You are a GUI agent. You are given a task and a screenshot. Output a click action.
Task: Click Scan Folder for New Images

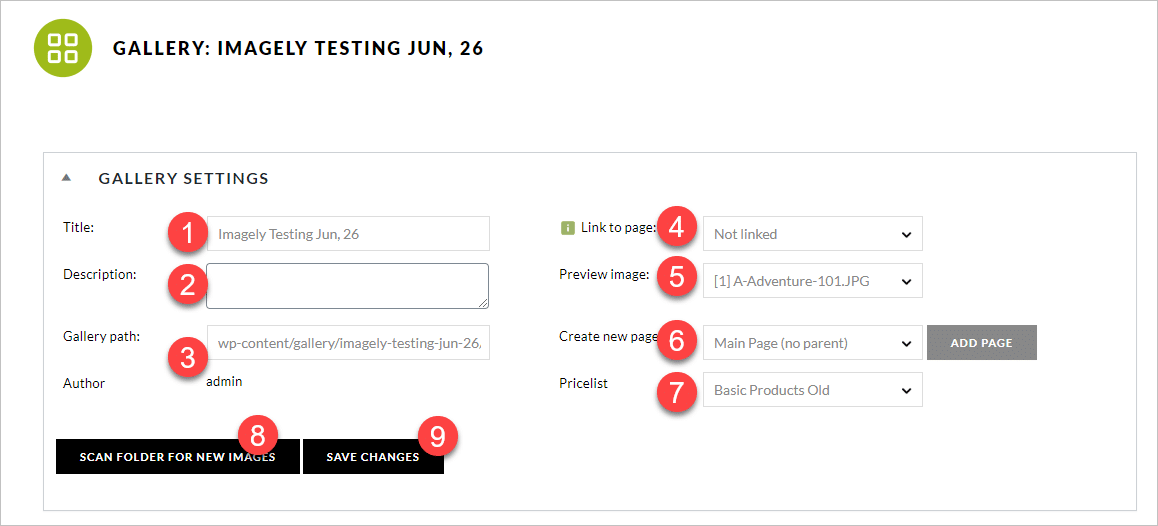[177, 457]
